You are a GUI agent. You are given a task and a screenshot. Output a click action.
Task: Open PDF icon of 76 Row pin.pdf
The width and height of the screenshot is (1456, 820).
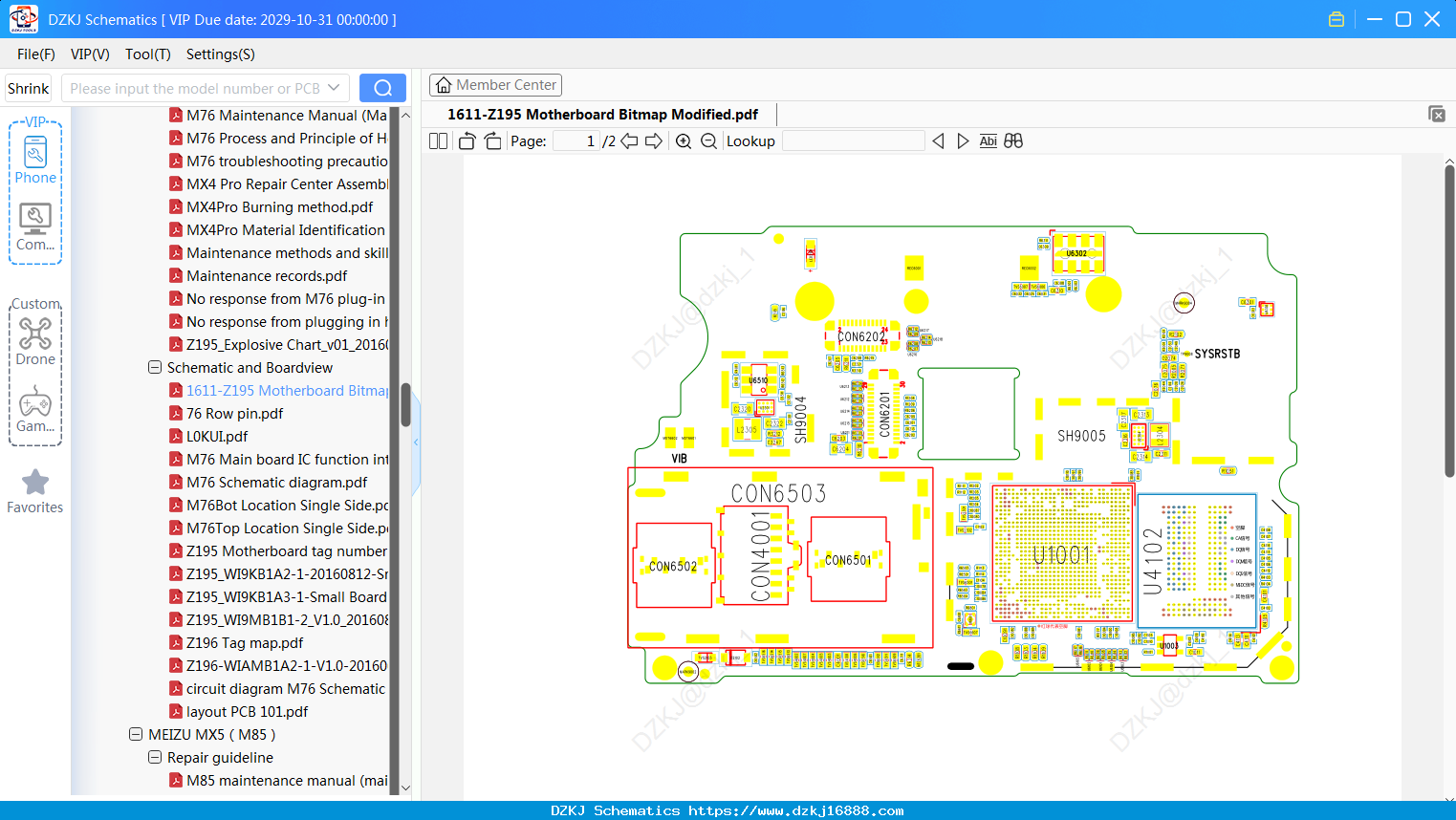pos(176,414)
